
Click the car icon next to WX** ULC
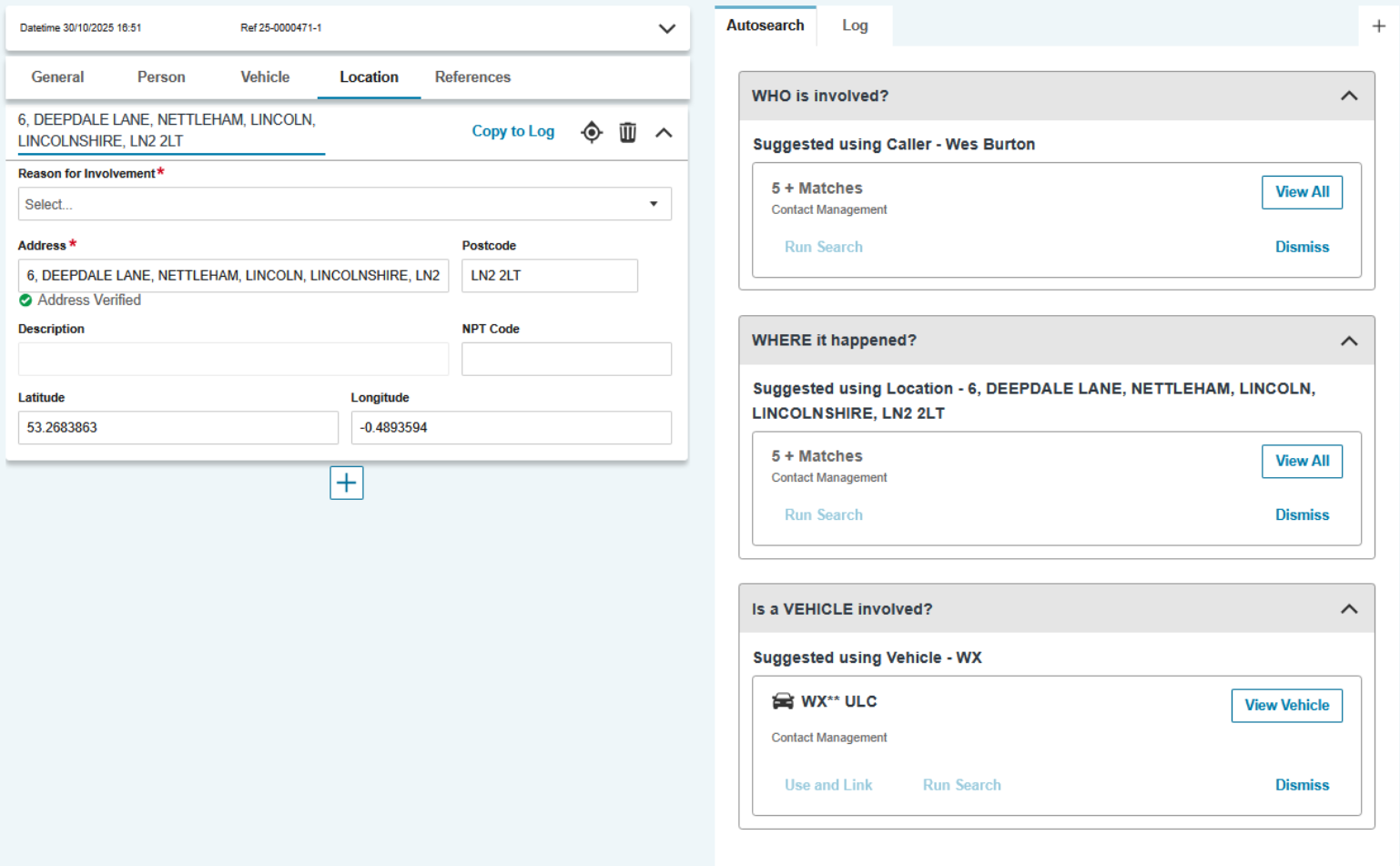pos(783,701)
